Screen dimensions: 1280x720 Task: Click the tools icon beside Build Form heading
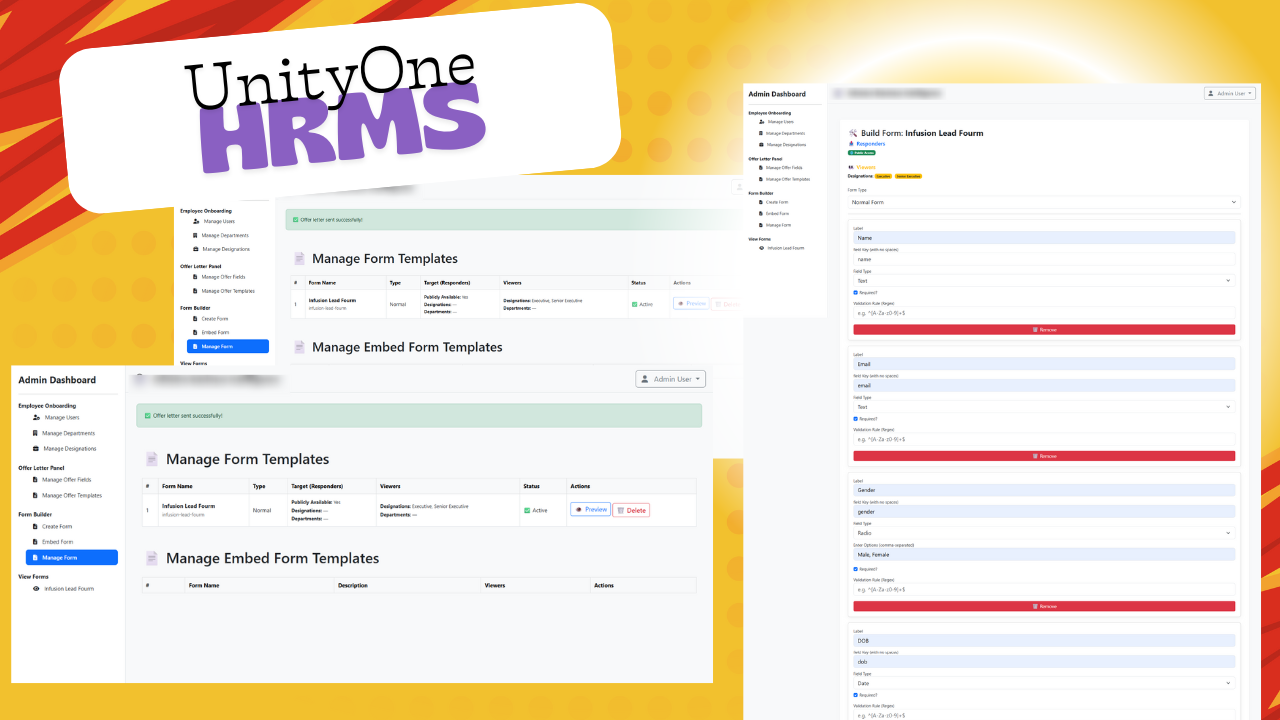point(853,132)
